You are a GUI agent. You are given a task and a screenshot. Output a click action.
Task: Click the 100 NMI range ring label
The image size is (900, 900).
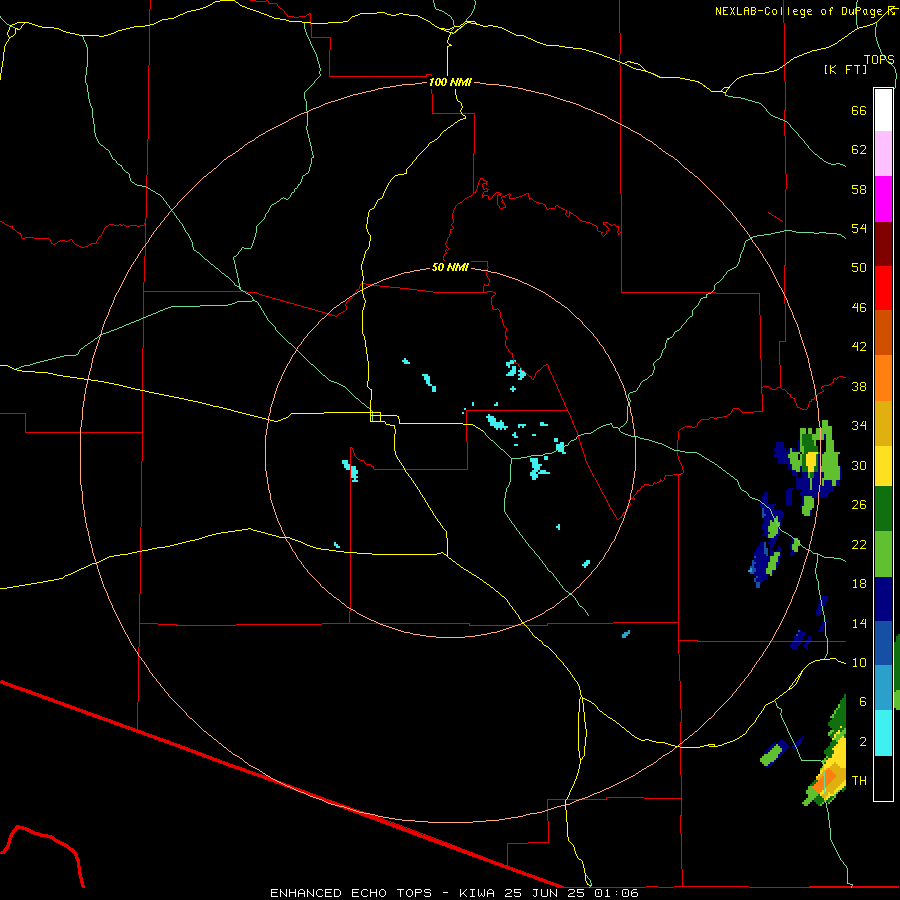(451, 82)
